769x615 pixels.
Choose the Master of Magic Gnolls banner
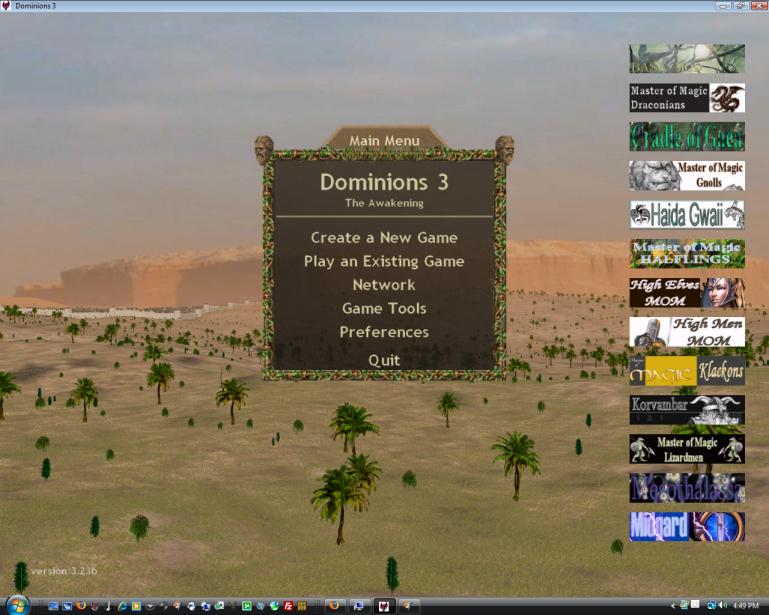687,176
